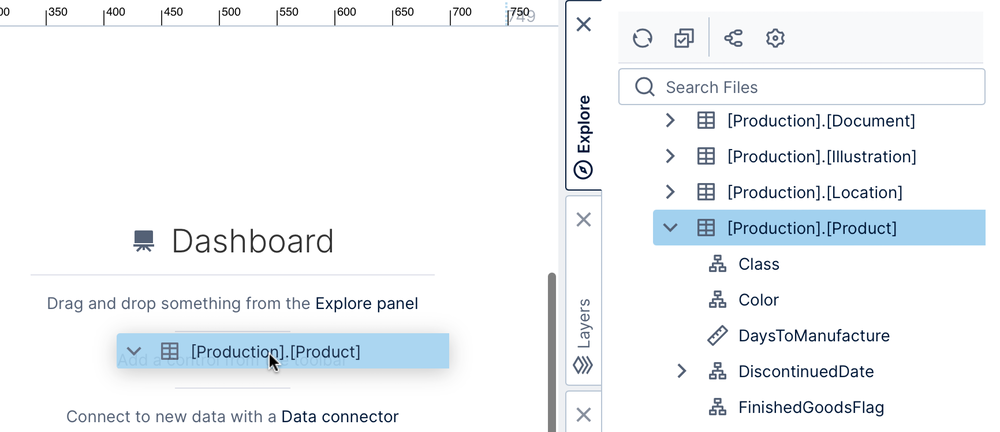This screenshot has height=432, width=1000.
Task: Select the [Production].[Location] table row
Action: (820, 192)
